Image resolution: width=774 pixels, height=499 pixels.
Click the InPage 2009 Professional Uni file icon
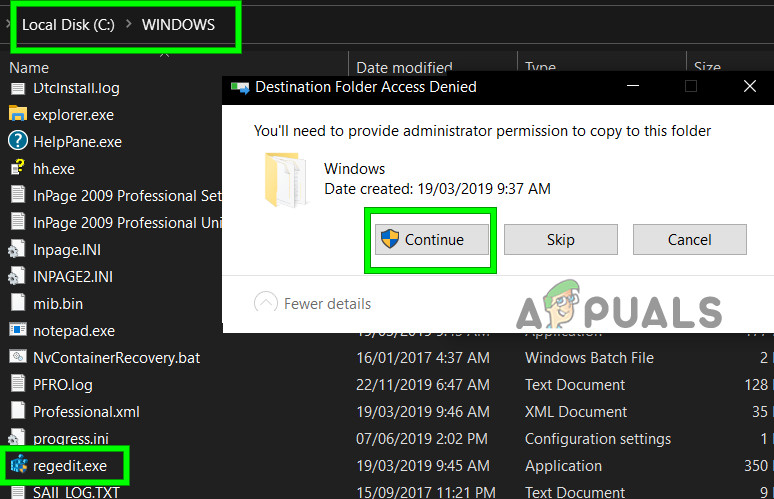coord(18,222)
